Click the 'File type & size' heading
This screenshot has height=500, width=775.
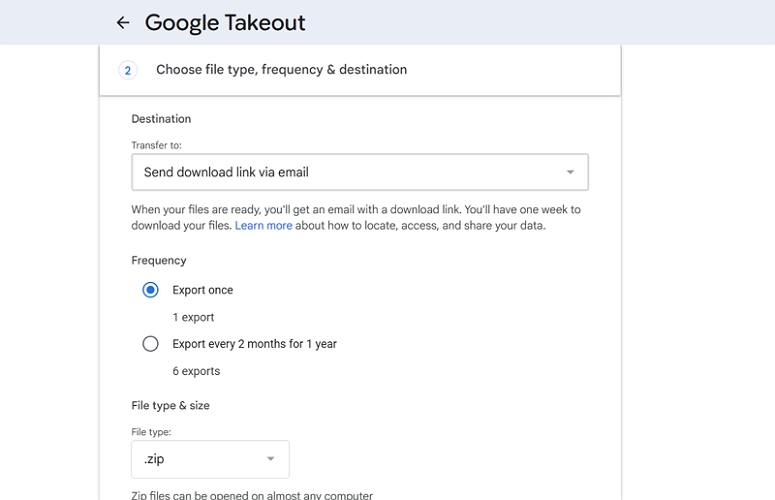point(171,406)
